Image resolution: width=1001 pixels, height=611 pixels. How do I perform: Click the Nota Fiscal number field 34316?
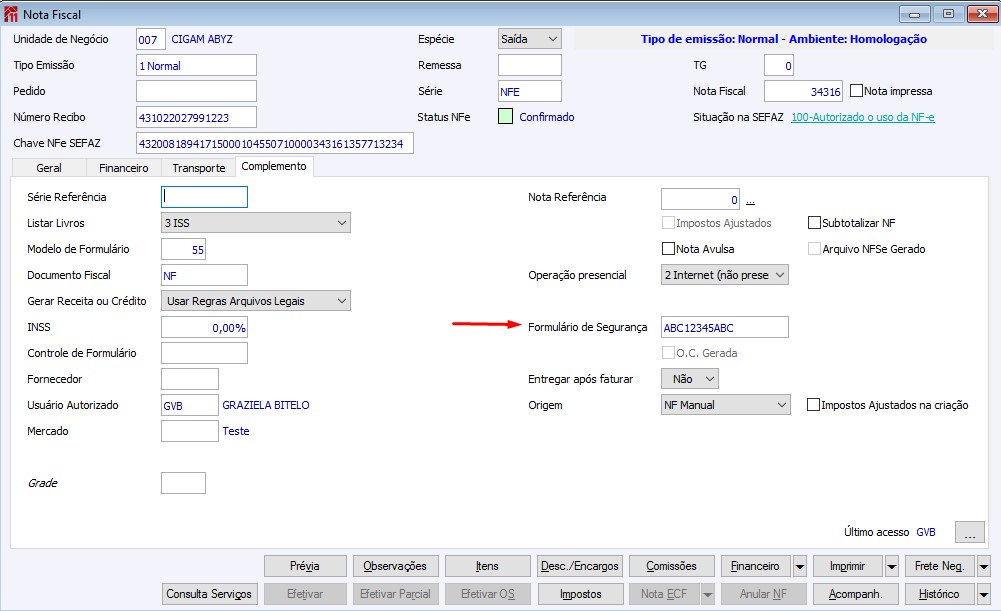pyautogui.click(x=803, y=91)
